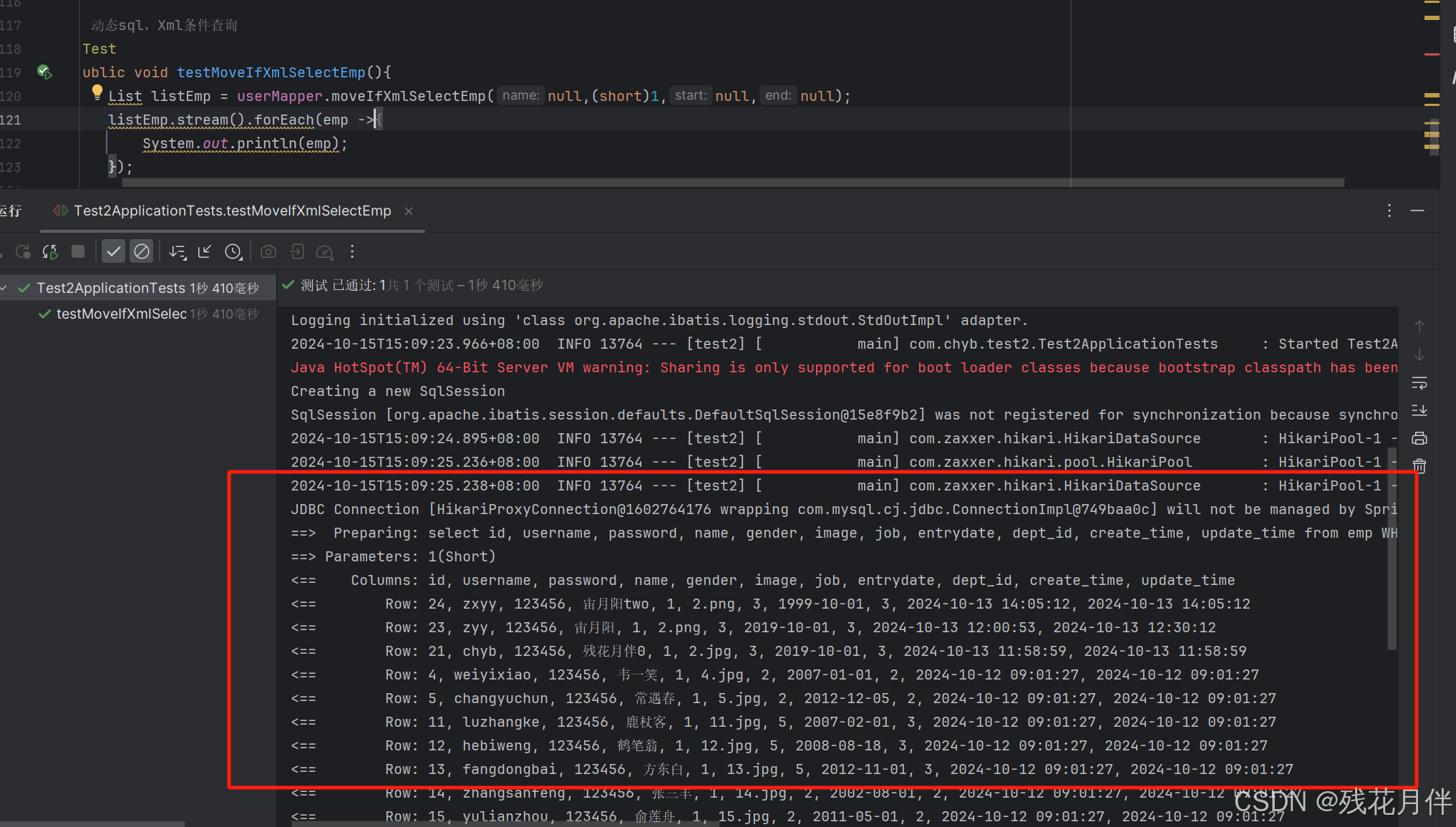
Task: Collapse the Test2ApplicationTests tree node
Action: pos(4,289)
